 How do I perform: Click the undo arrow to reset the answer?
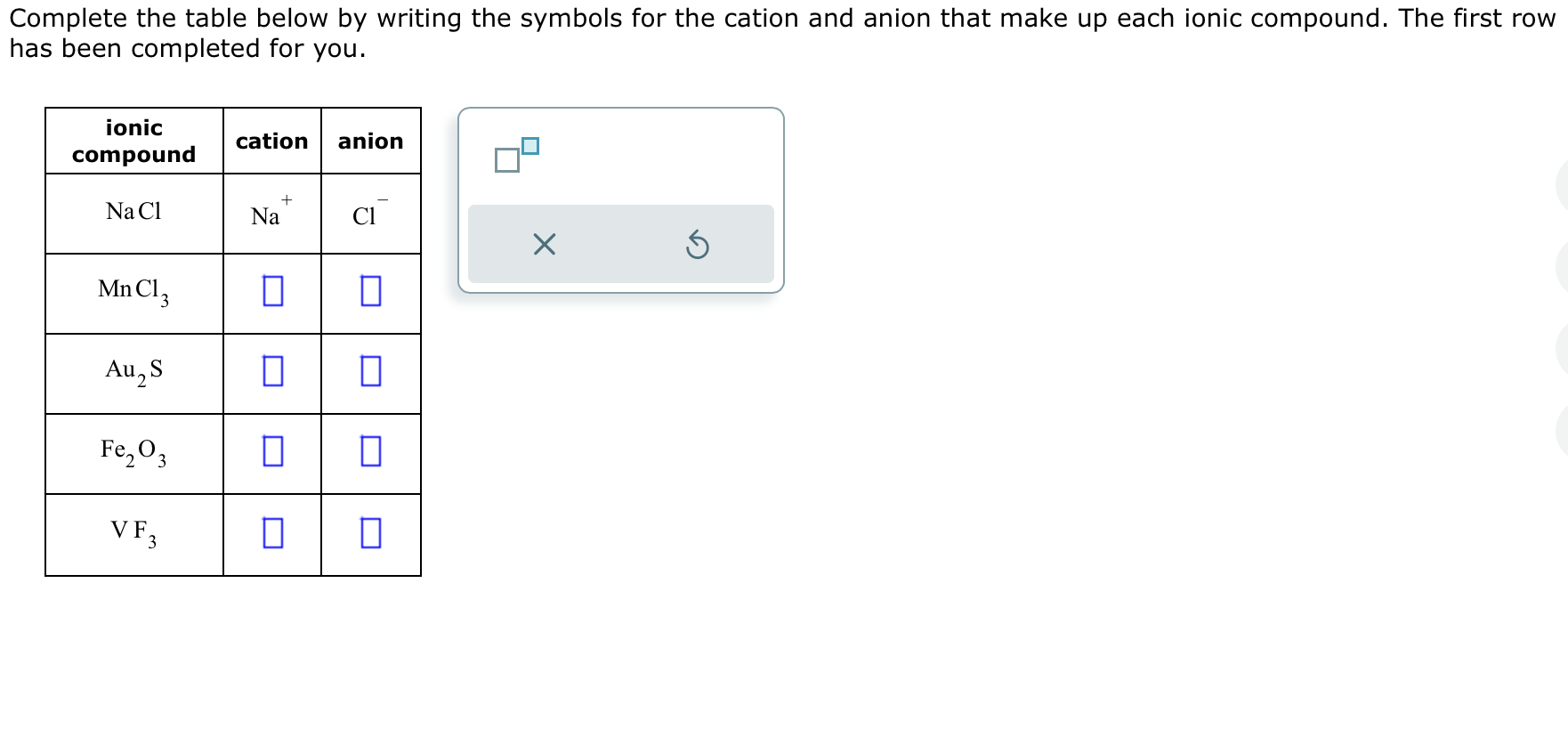[699, 244]
